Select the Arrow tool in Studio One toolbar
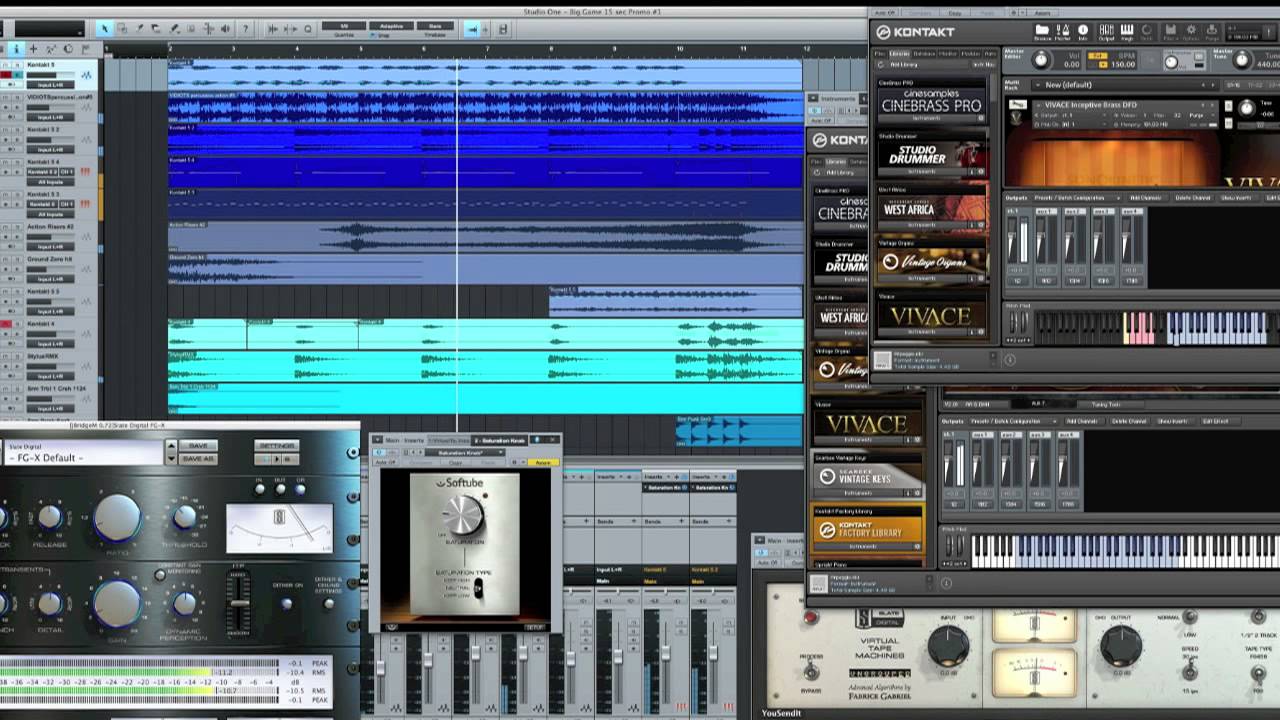Viewport: 1280px width, 720px height. [105, 28]
